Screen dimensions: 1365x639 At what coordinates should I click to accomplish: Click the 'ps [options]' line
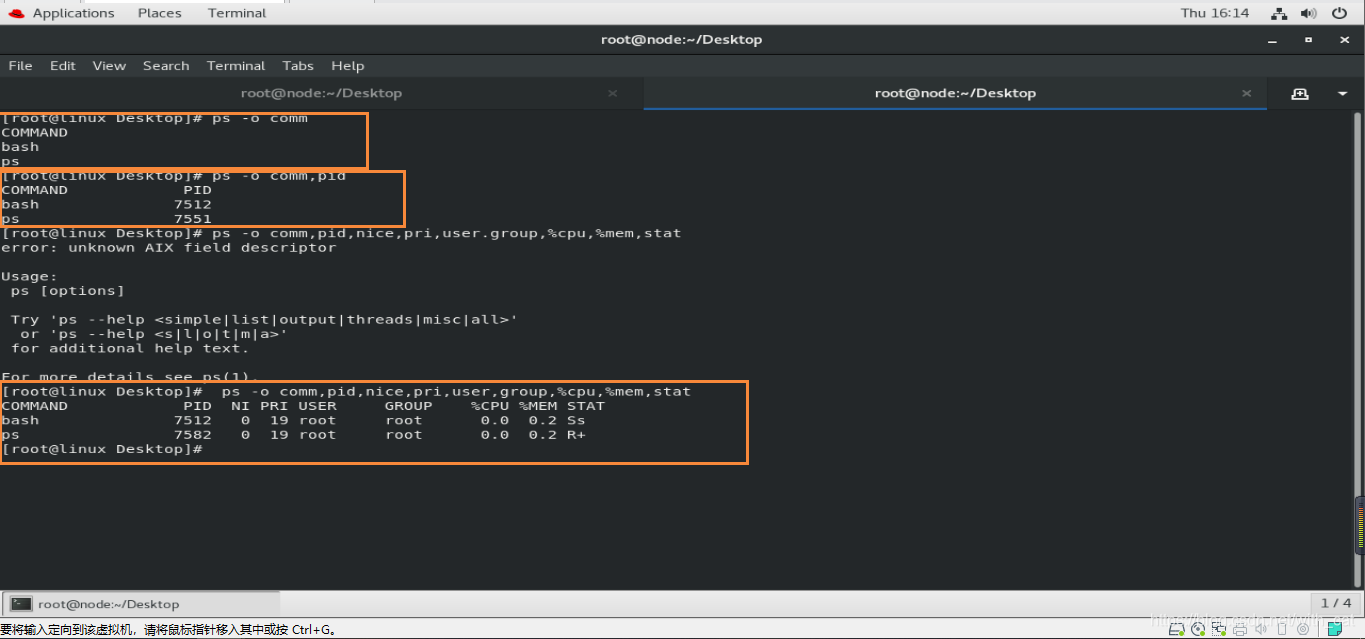pyautogui.click(x=68, y=291)
